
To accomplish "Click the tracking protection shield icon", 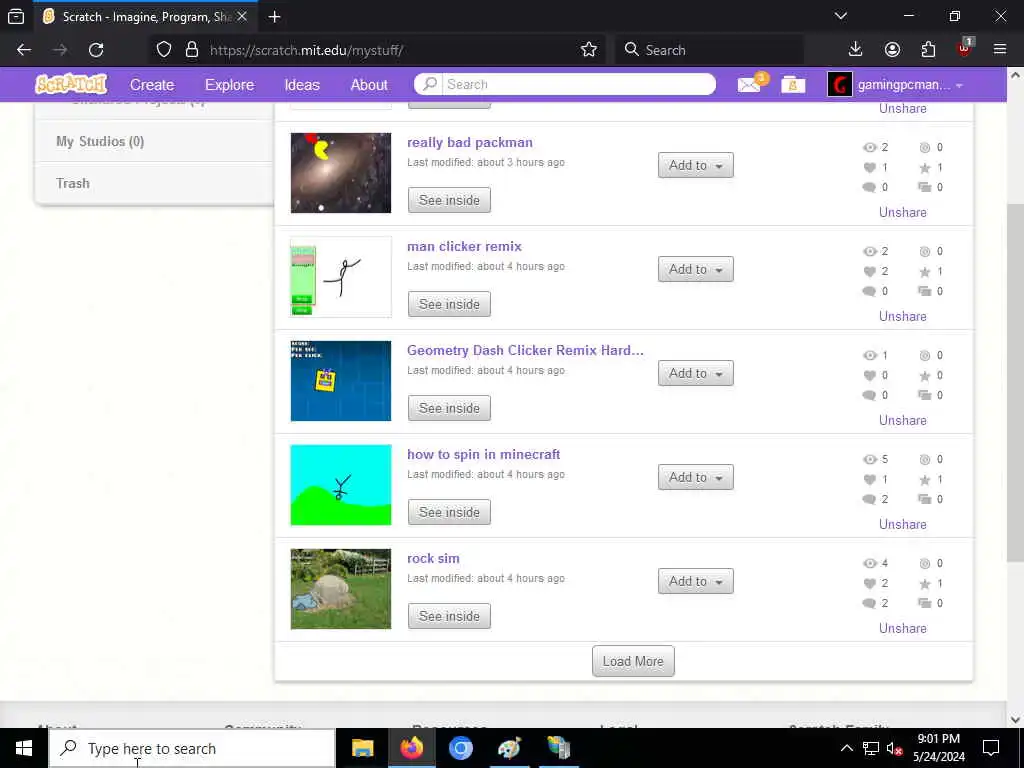I will (164, 50).
